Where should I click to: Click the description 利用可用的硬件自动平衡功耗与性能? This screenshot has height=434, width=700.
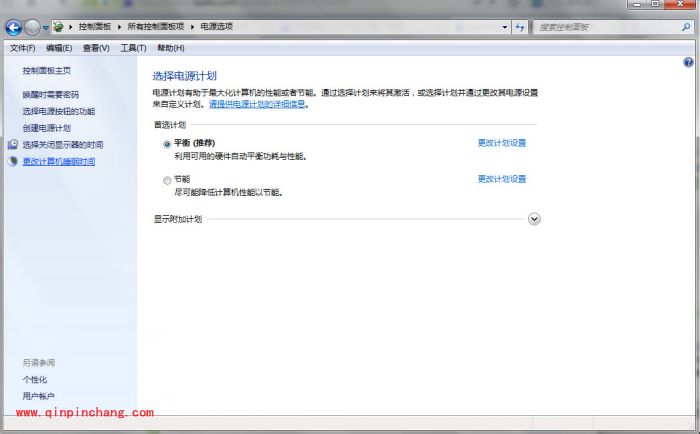[x=241, y=156]
